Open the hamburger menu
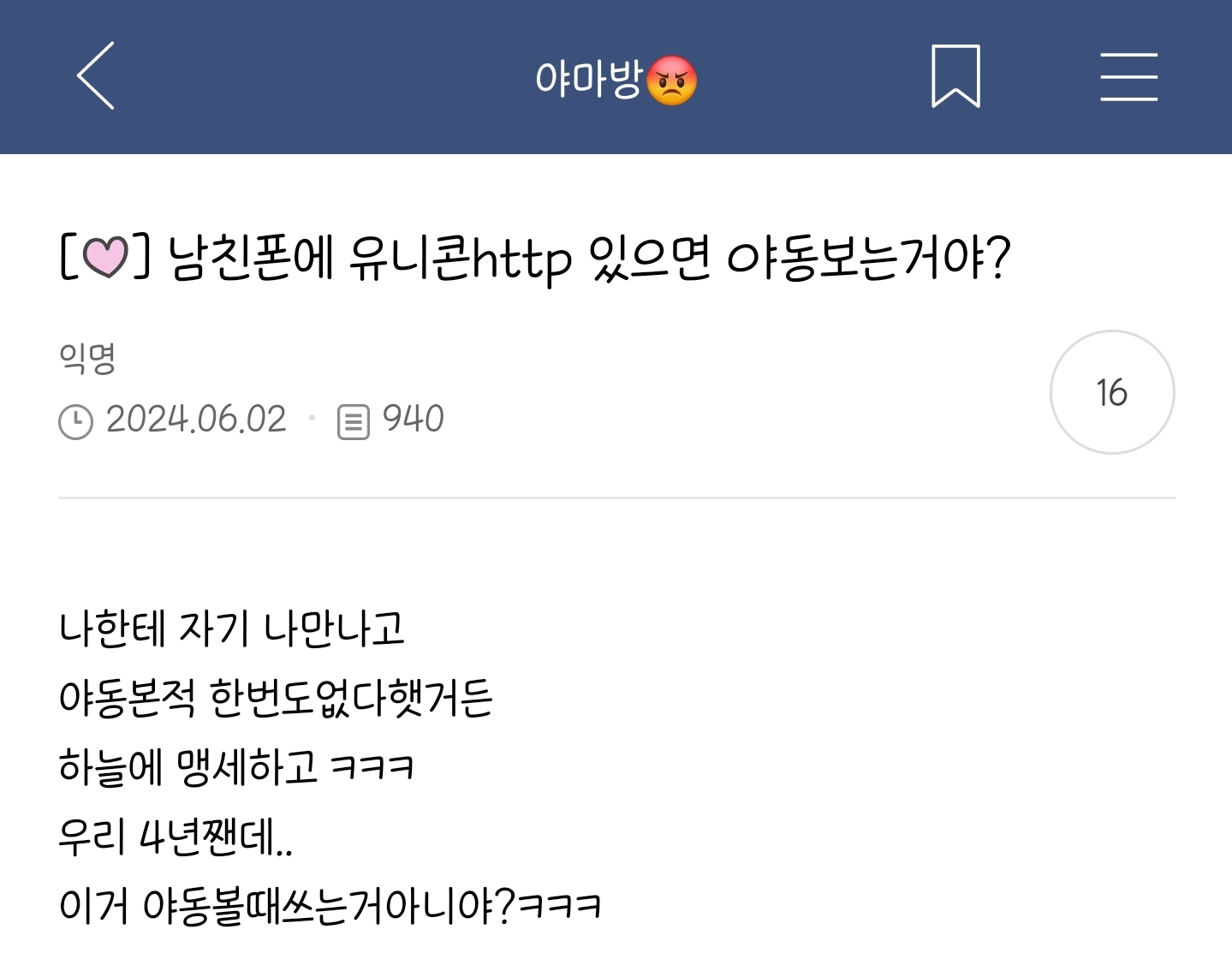The width and height of the screenshot is (1232, 971). click(x=1128, y=76)
